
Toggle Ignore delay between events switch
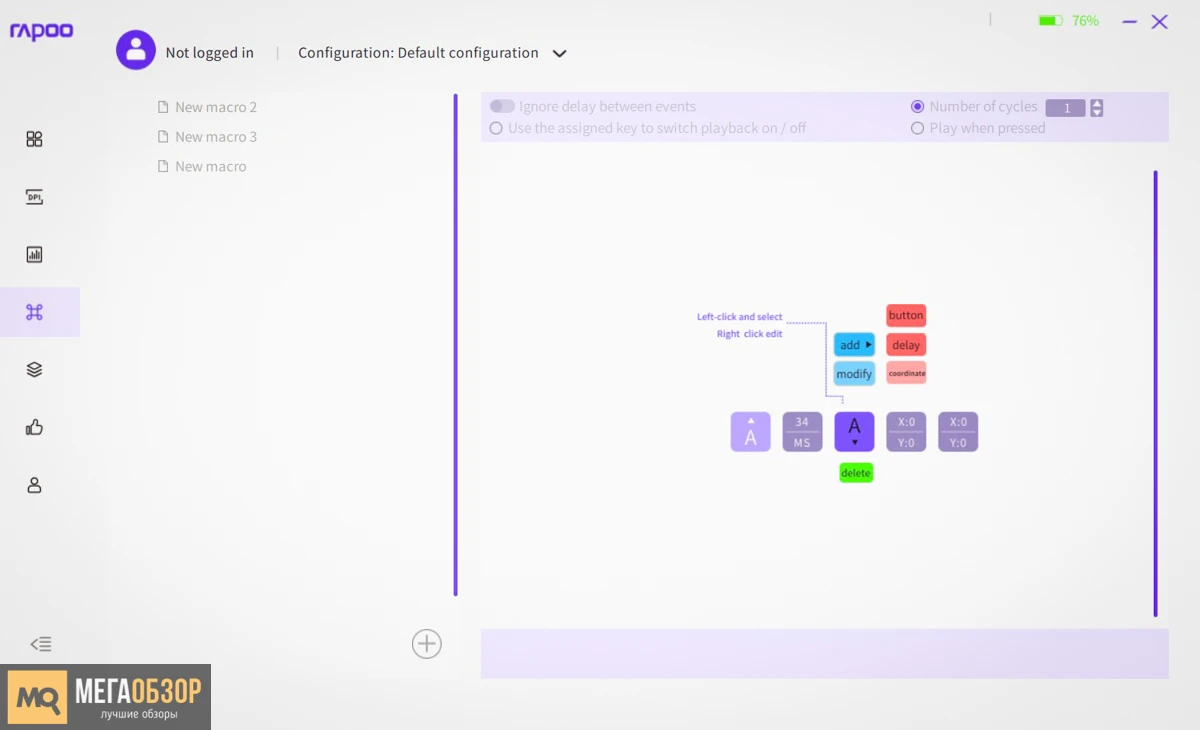[502, 107]
